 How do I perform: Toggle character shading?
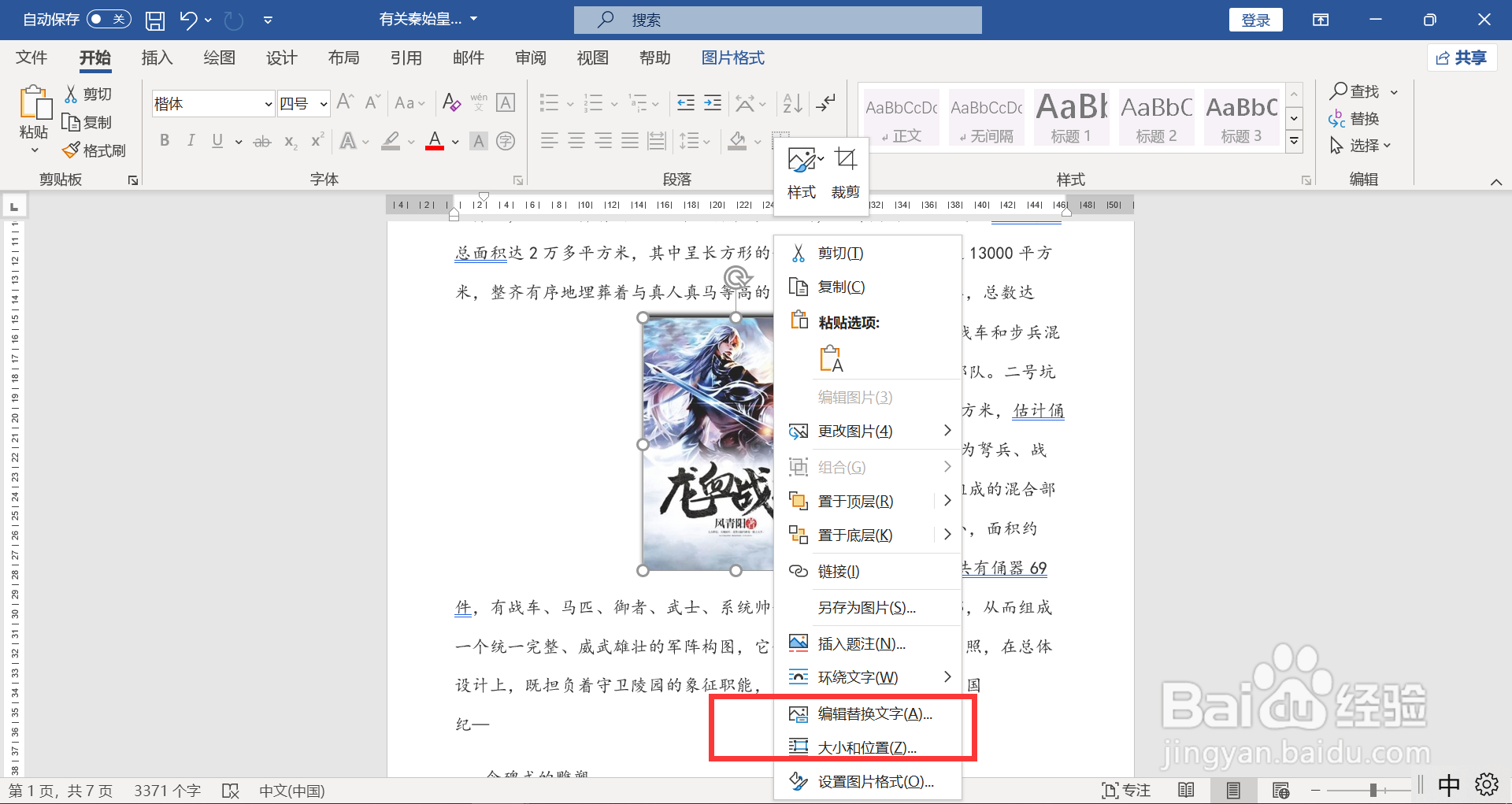479,141
